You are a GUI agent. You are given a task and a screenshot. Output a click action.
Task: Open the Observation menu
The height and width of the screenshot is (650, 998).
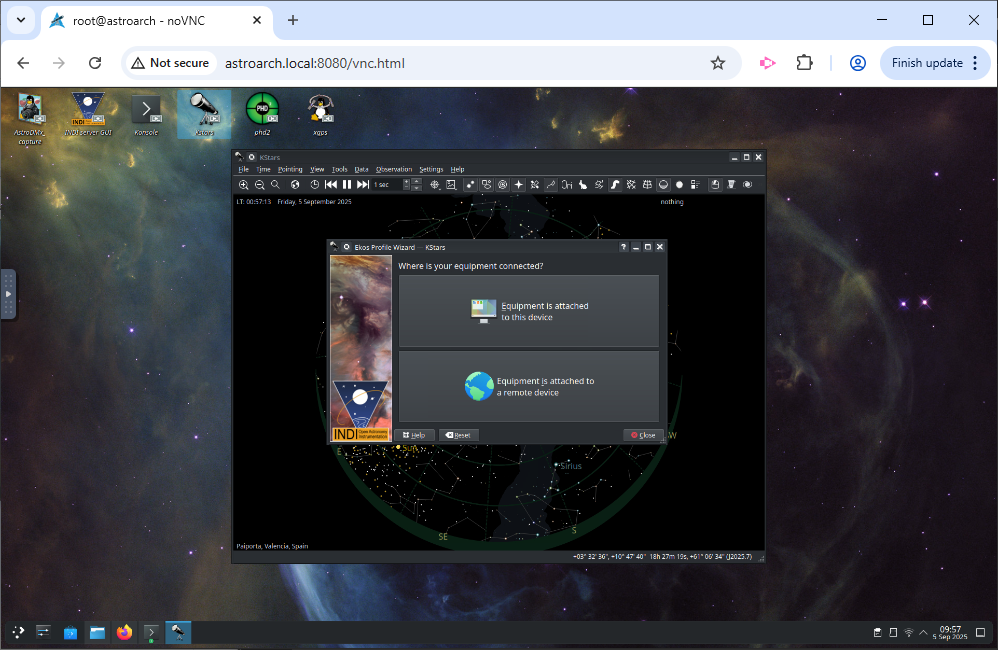click(394, 169)
